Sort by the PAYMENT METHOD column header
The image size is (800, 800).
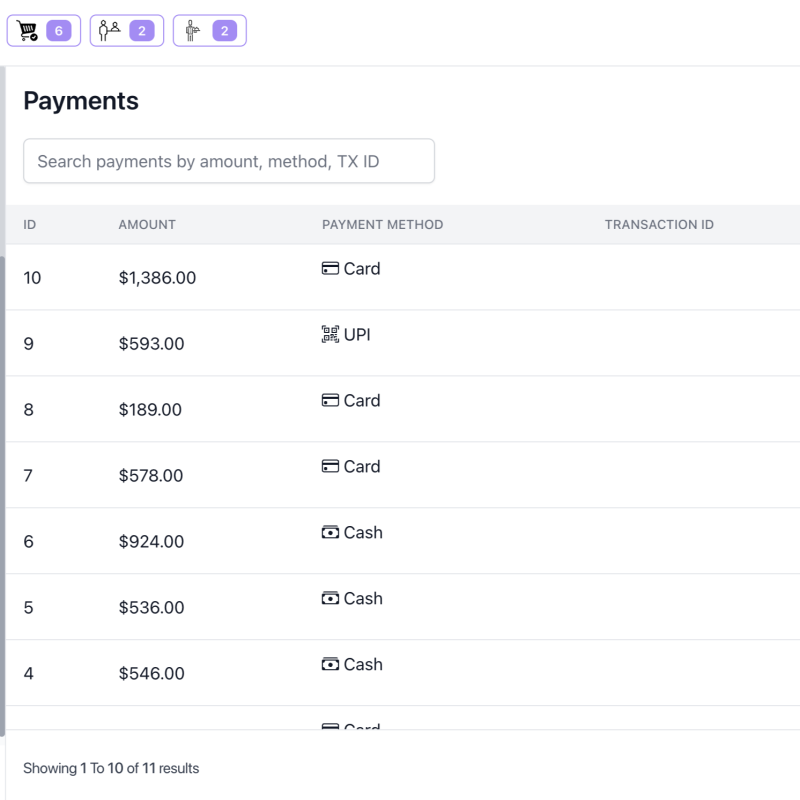click(x=383, y=224)
